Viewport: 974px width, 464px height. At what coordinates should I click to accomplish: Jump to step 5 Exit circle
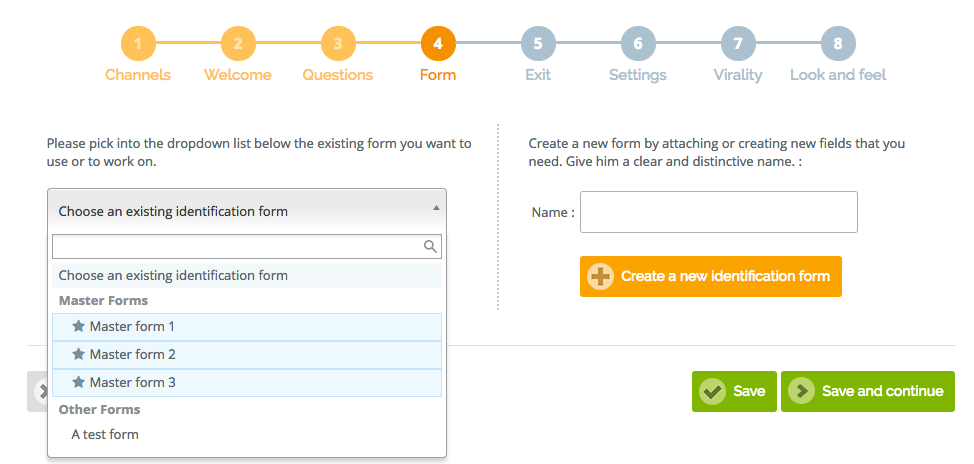(538, 44)
